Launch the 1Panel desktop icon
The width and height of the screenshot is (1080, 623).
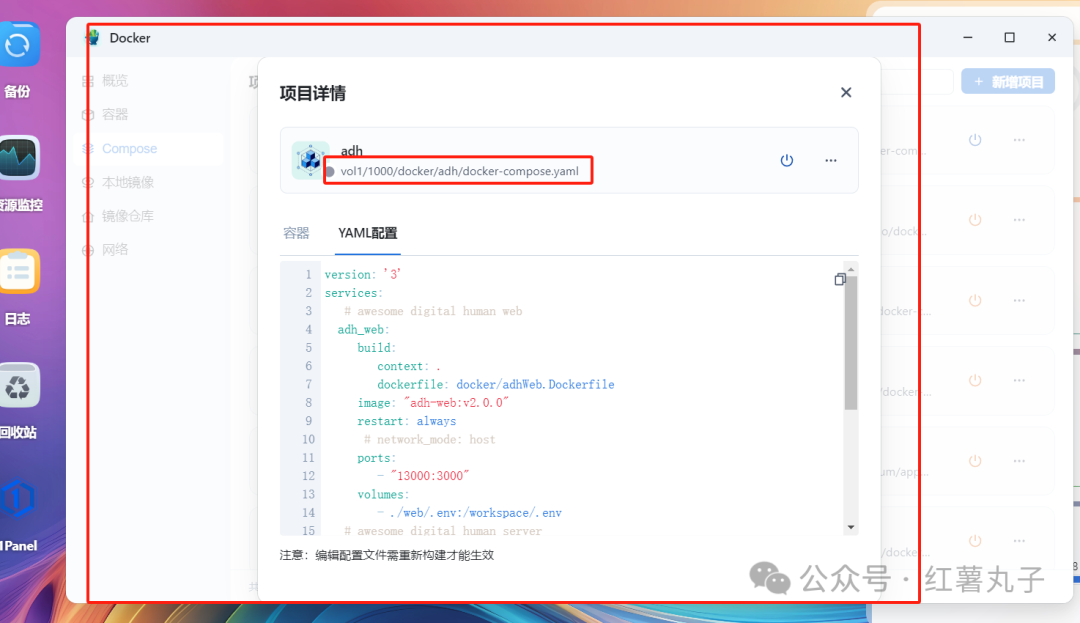[18, 499]
